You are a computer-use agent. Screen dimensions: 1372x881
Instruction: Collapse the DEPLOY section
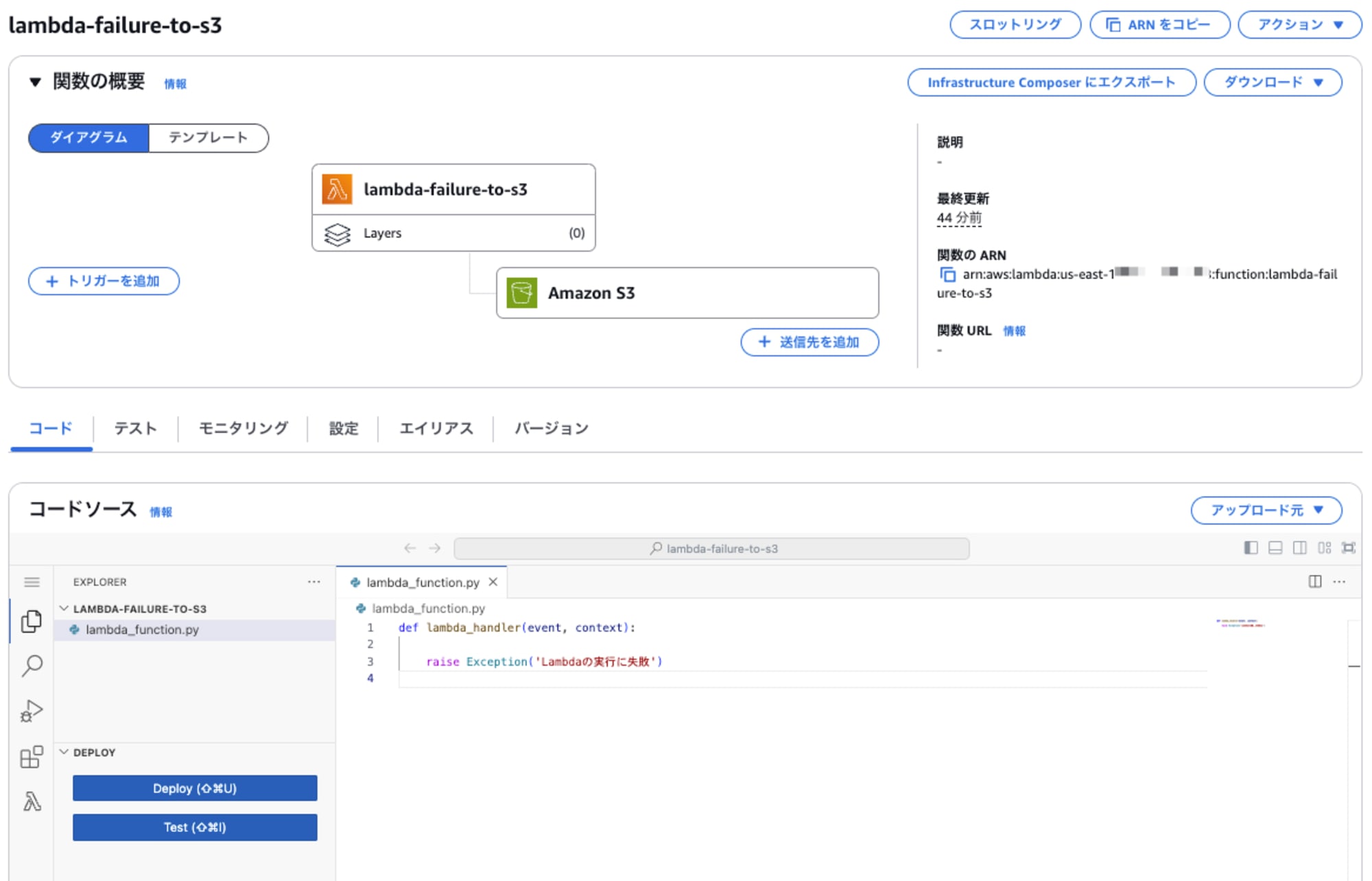[x=64, y=752]
